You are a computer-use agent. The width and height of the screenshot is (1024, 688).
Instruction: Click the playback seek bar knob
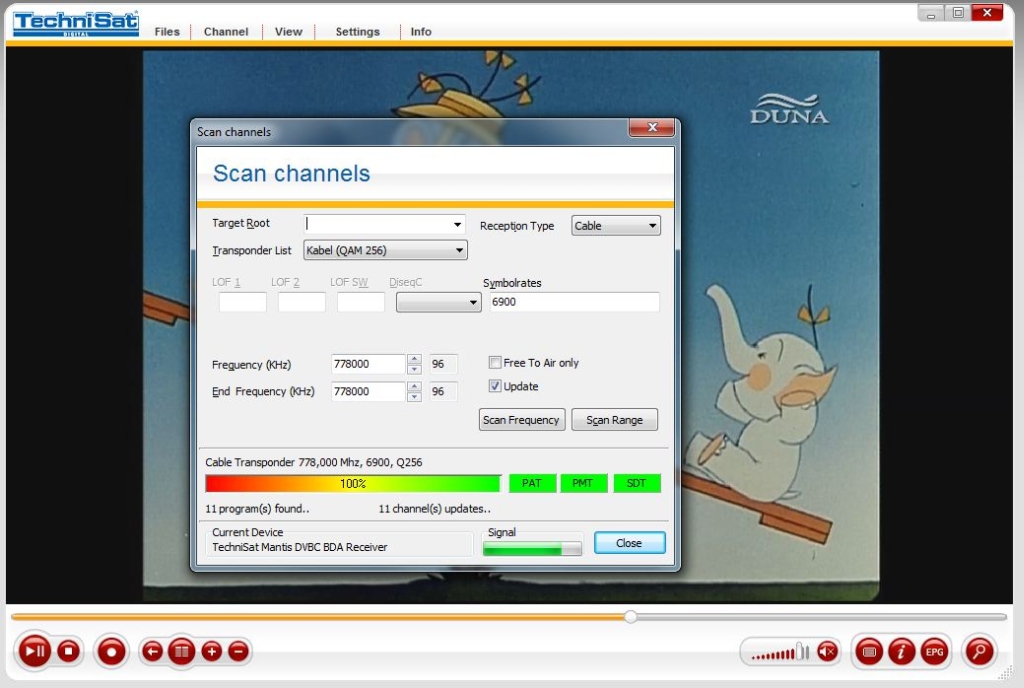click(630, 616)
